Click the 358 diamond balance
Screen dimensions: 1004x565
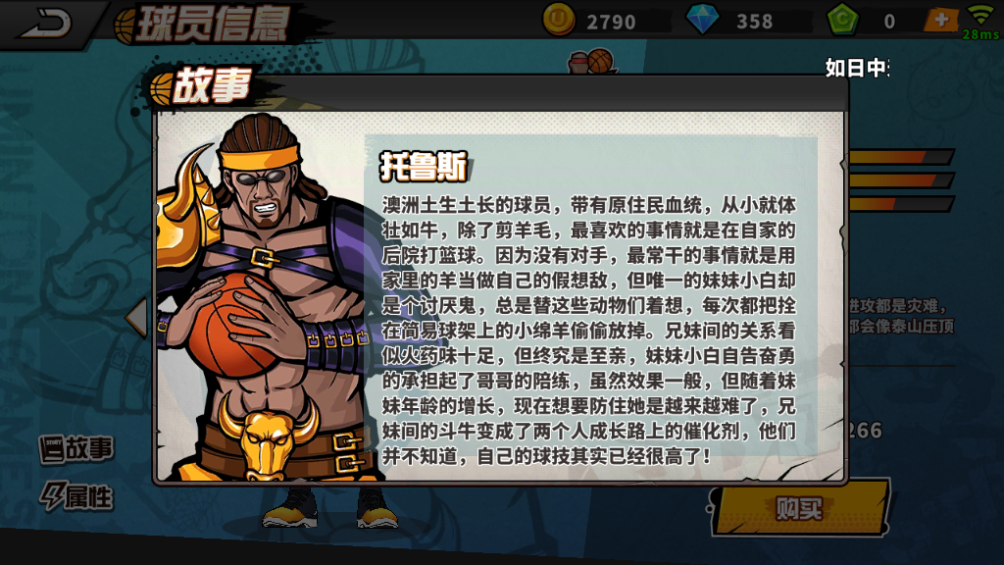pyautogui.click(x=754, y=22)
